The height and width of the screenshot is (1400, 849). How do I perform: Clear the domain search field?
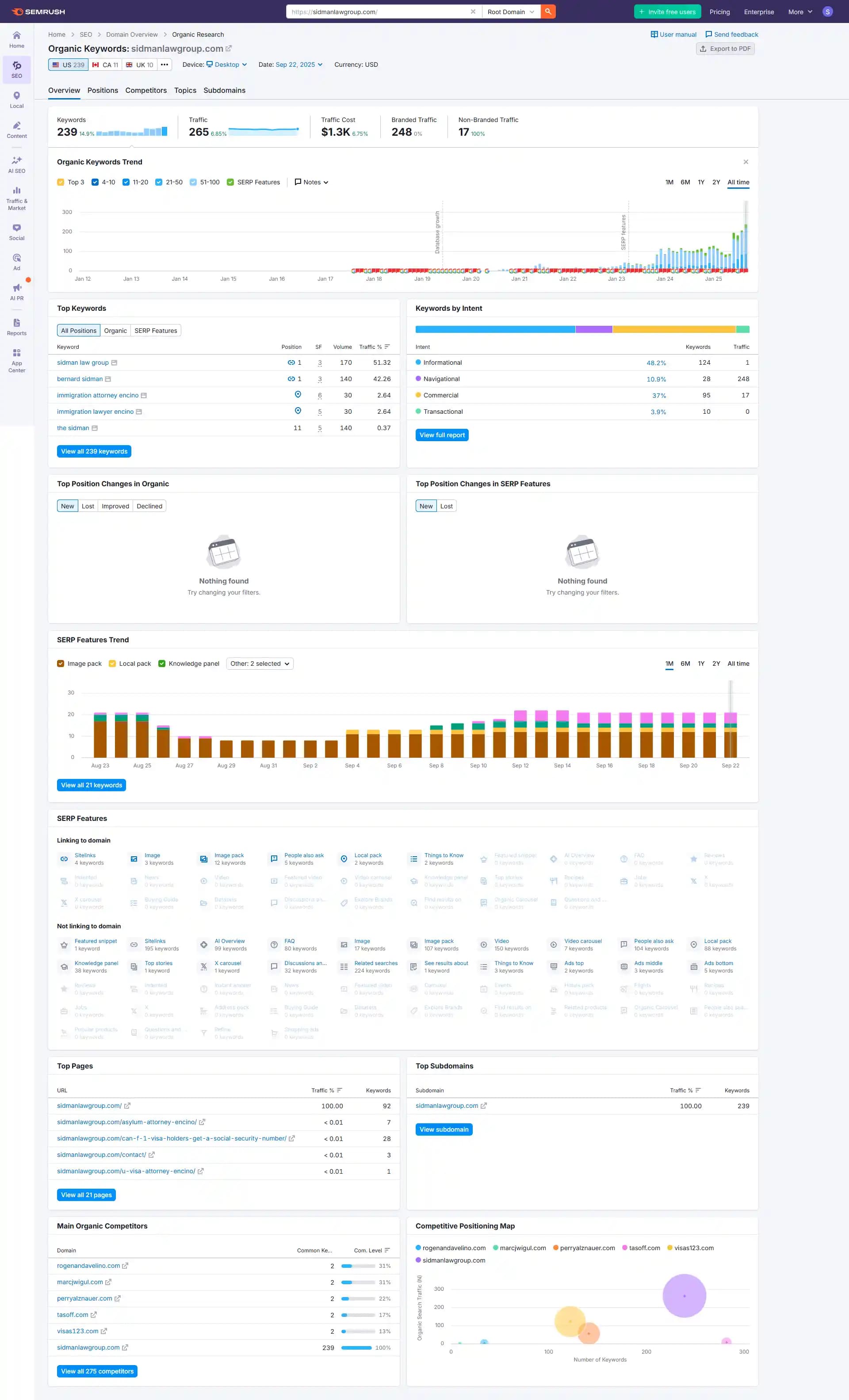(x=473, y=11)
